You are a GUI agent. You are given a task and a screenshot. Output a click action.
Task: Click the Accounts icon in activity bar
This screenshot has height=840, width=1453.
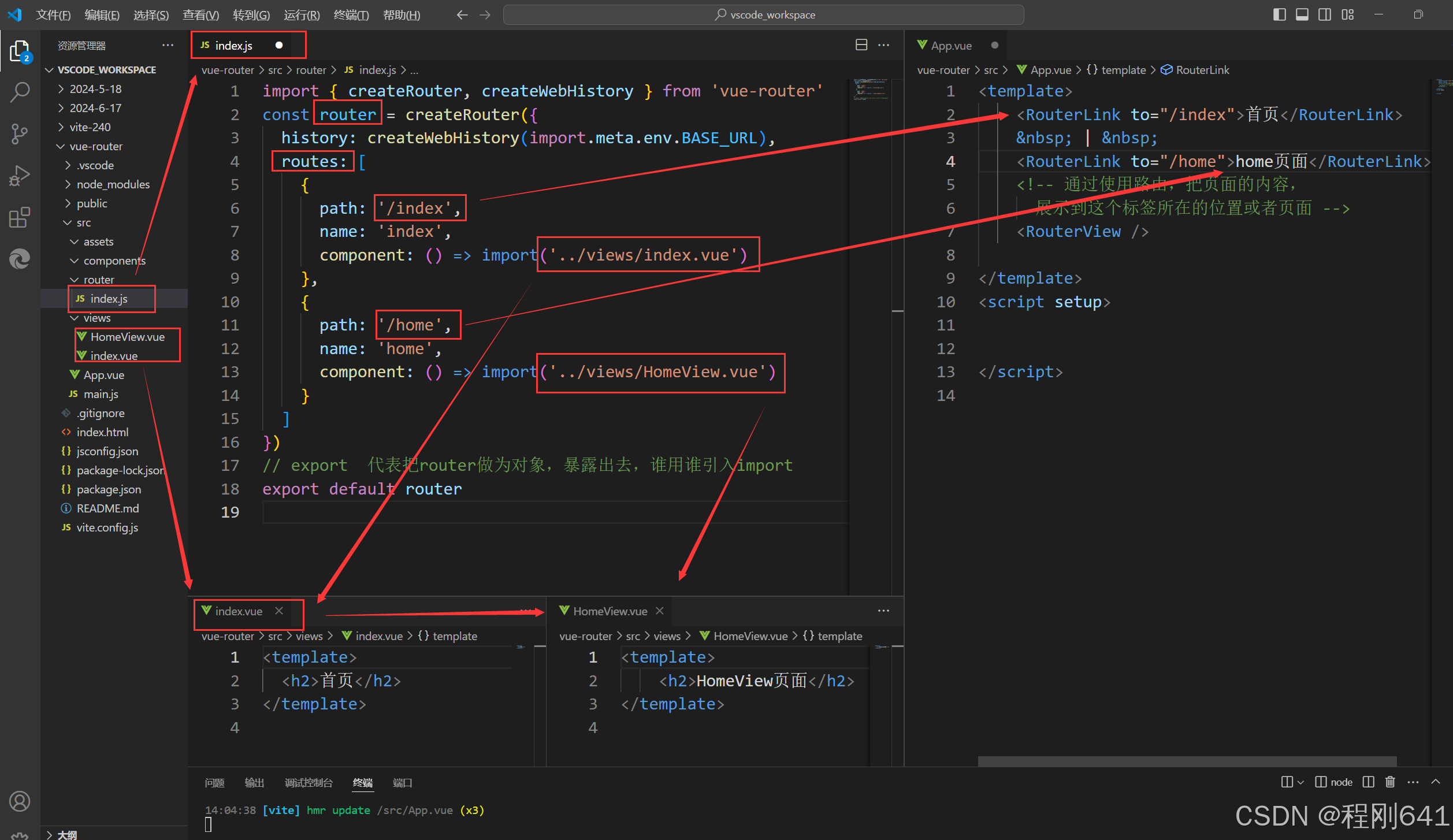click(x=20, y=801)
